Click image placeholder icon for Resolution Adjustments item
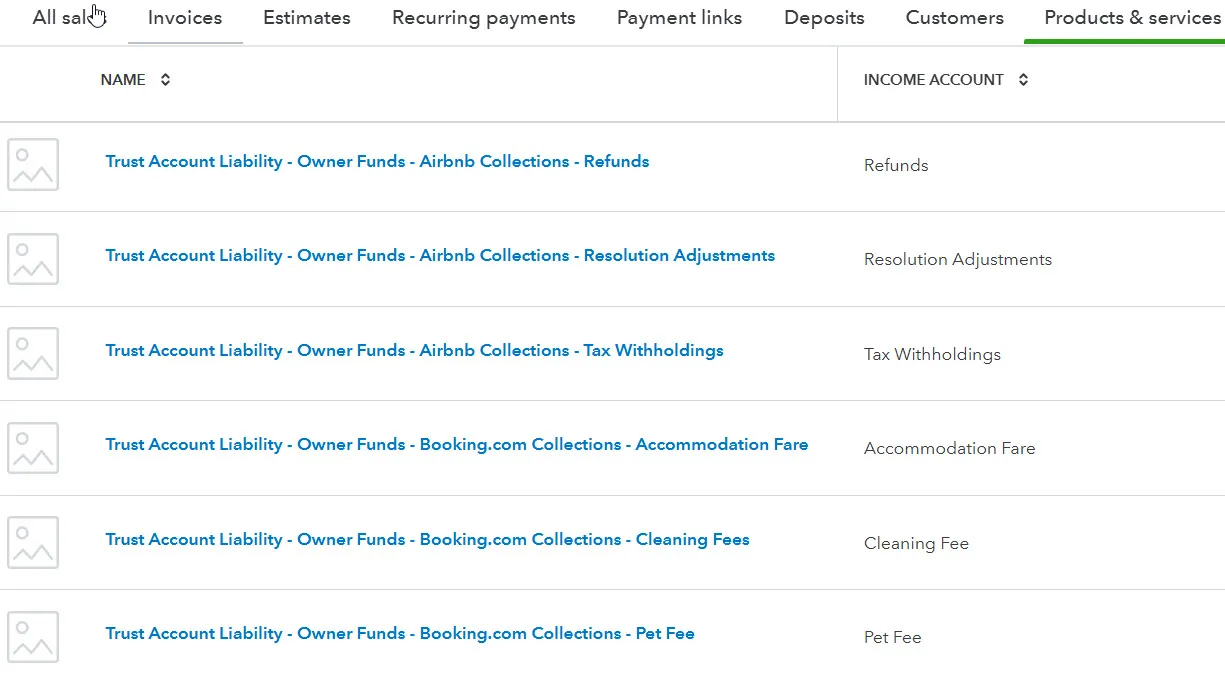Viewport: 1225px width, 677px height. pyautogui.click(x=33, y=259)
